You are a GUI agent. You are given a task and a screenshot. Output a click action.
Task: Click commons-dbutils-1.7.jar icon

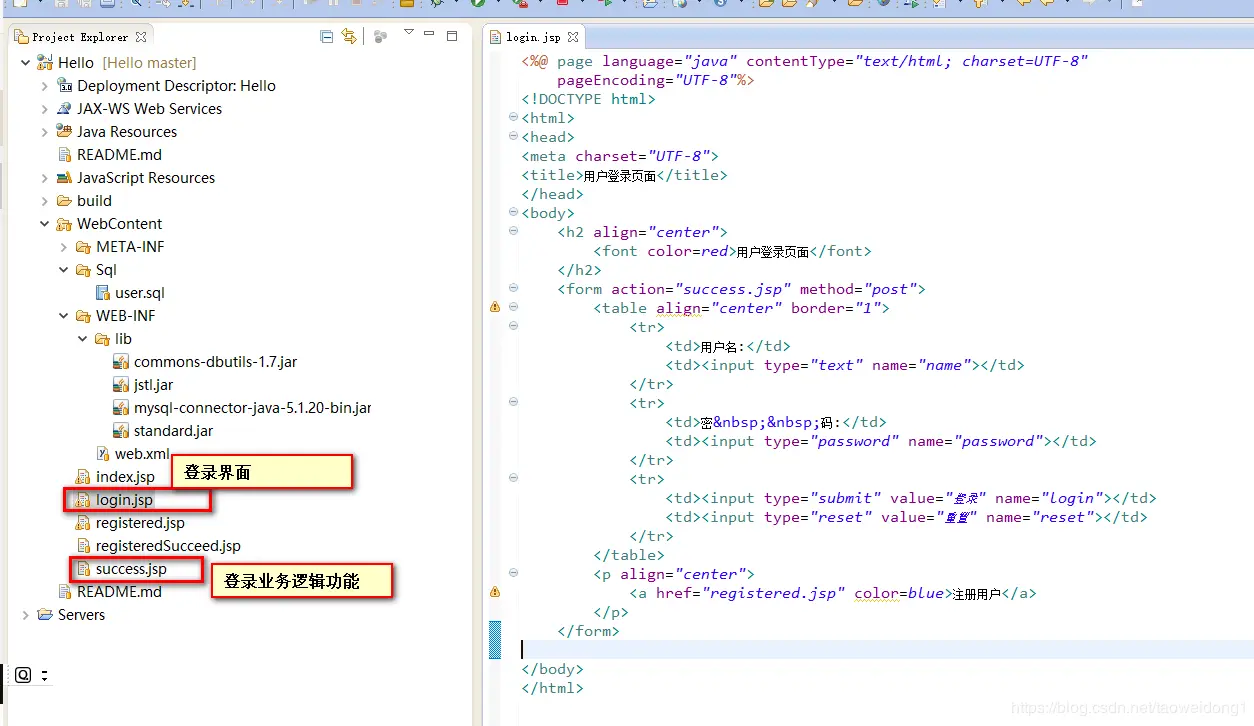(x=121, y=362)
